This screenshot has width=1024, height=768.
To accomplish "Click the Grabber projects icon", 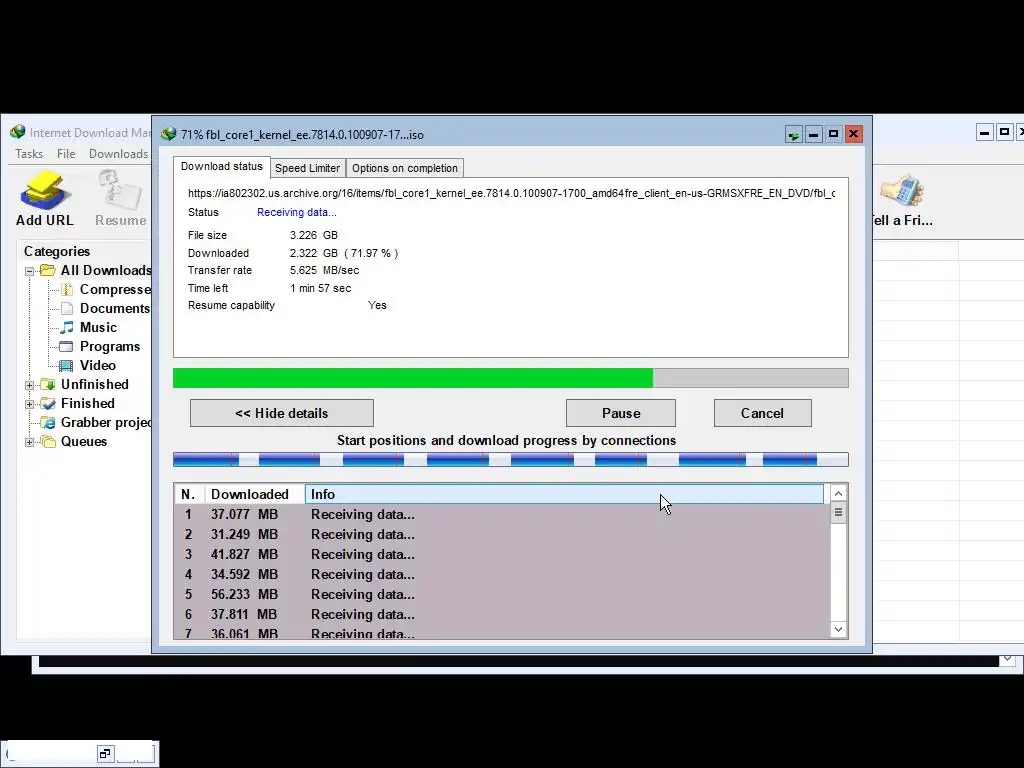I will coord(48,423).
